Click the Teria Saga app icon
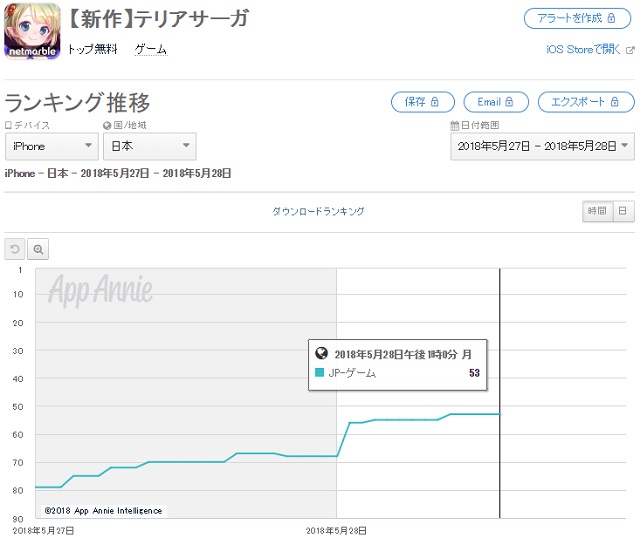 click(x=31, y=32)
